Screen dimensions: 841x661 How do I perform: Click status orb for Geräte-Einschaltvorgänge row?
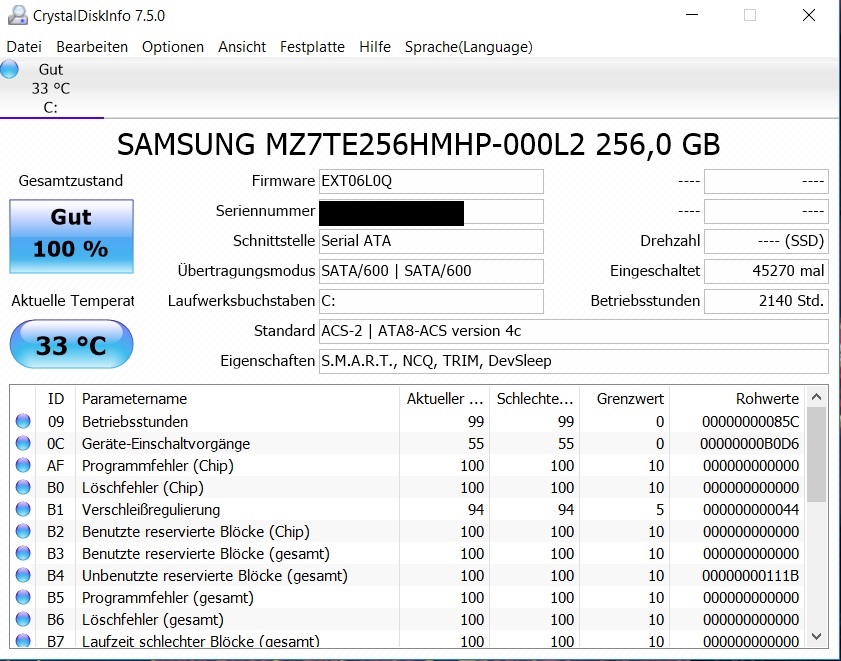coord(23,443)
